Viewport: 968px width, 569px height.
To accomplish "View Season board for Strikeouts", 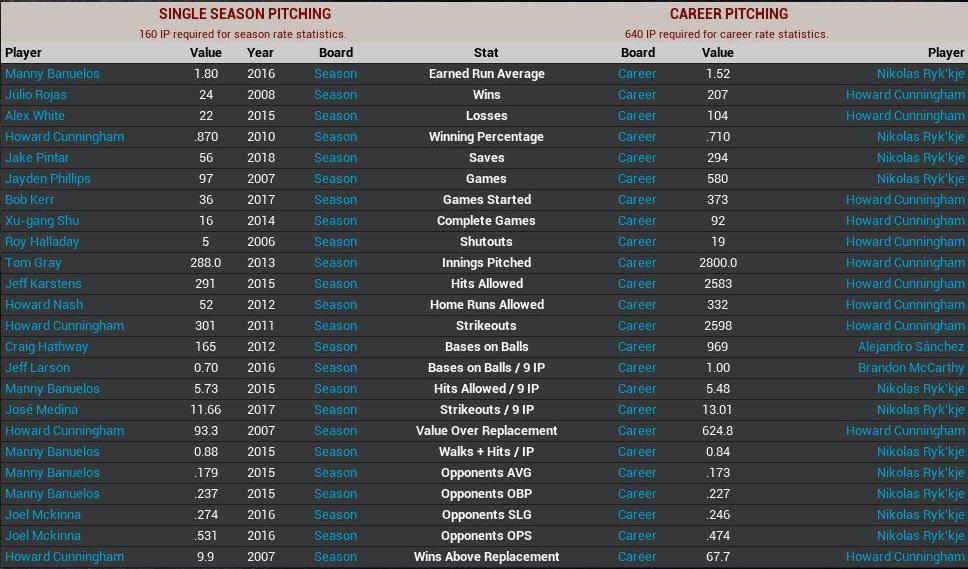I will 335,326.
